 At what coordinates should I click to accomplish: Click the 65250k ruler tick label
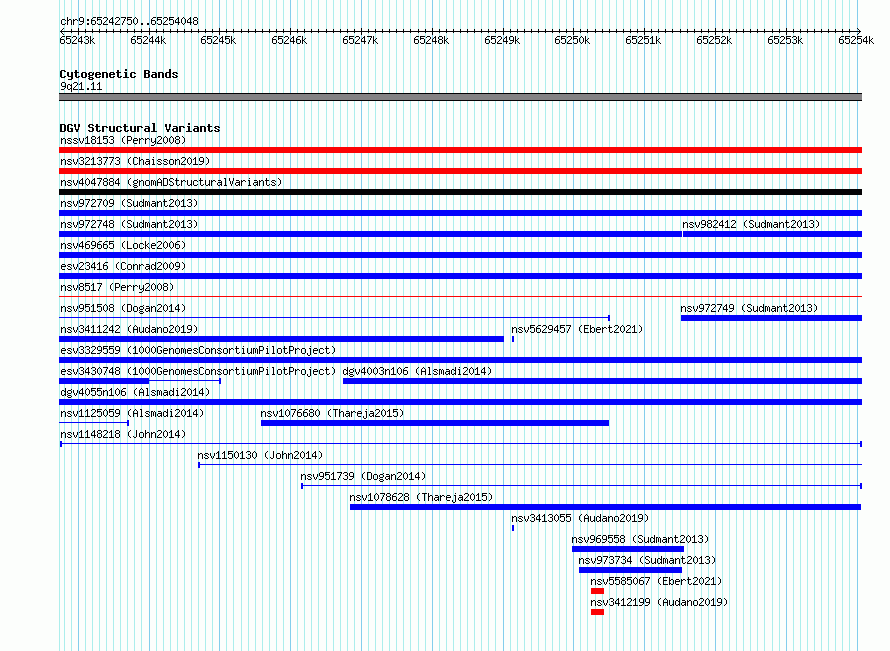click(572, 40)
